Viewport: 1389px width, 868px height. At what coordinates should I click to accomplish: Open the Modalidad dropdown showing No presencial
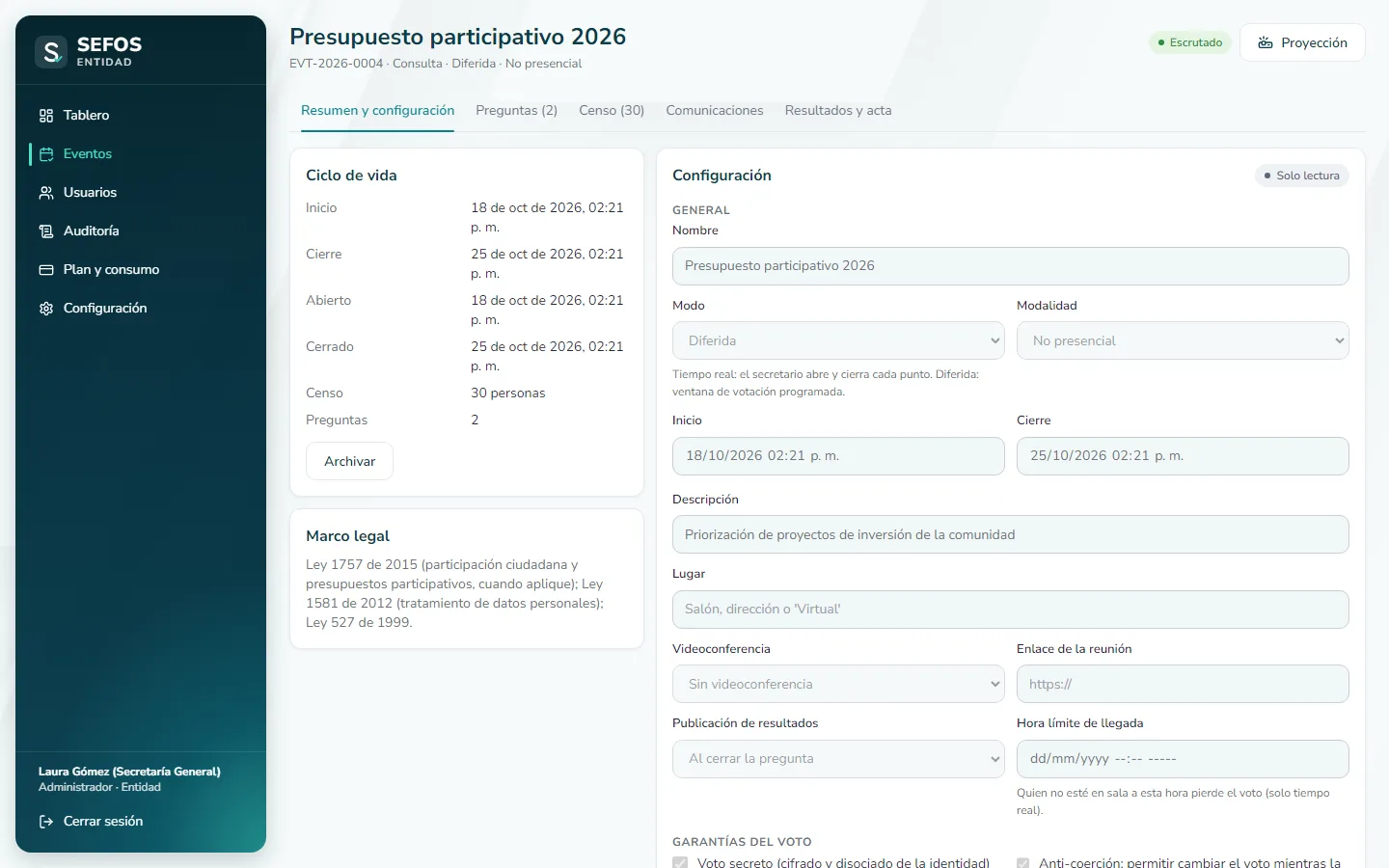(x=1183, y=340)
